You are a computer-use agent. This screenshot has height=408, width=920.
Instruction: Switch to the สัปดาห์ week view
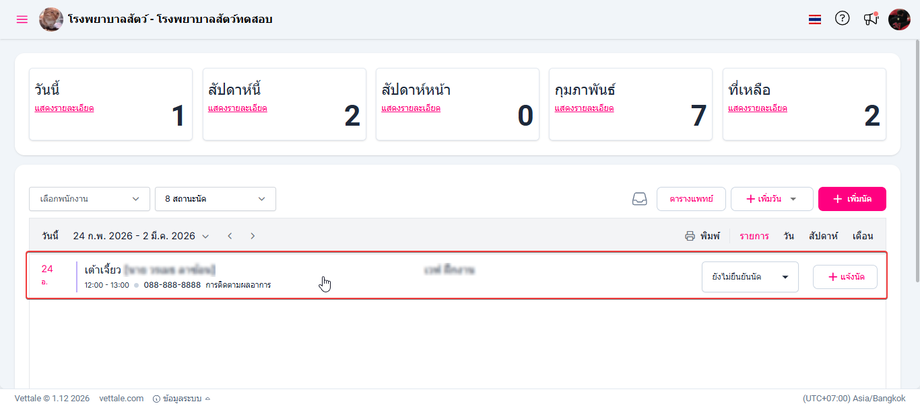tap(823, 236)
